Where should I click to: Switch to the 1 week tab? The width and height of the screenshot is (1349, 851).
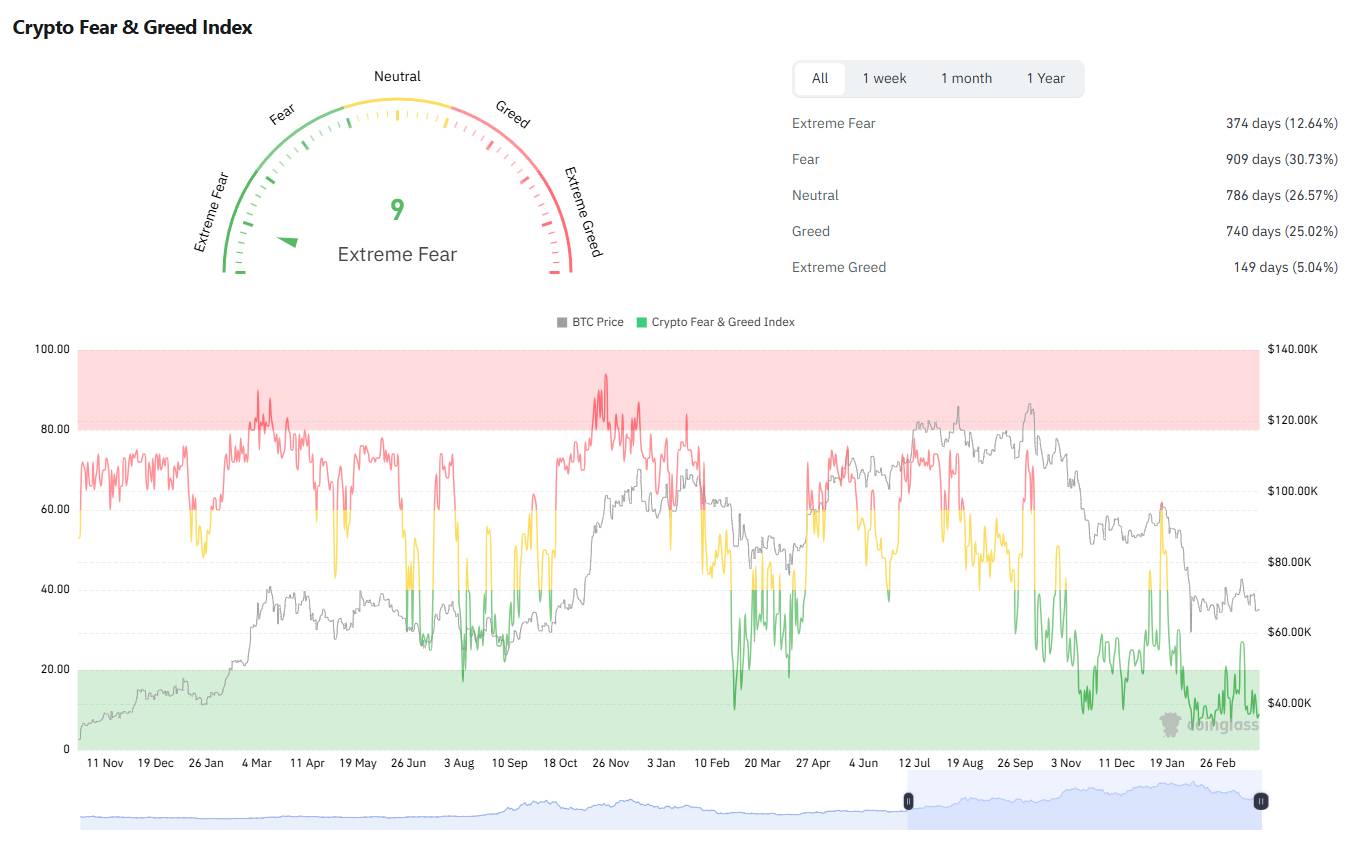884,79
